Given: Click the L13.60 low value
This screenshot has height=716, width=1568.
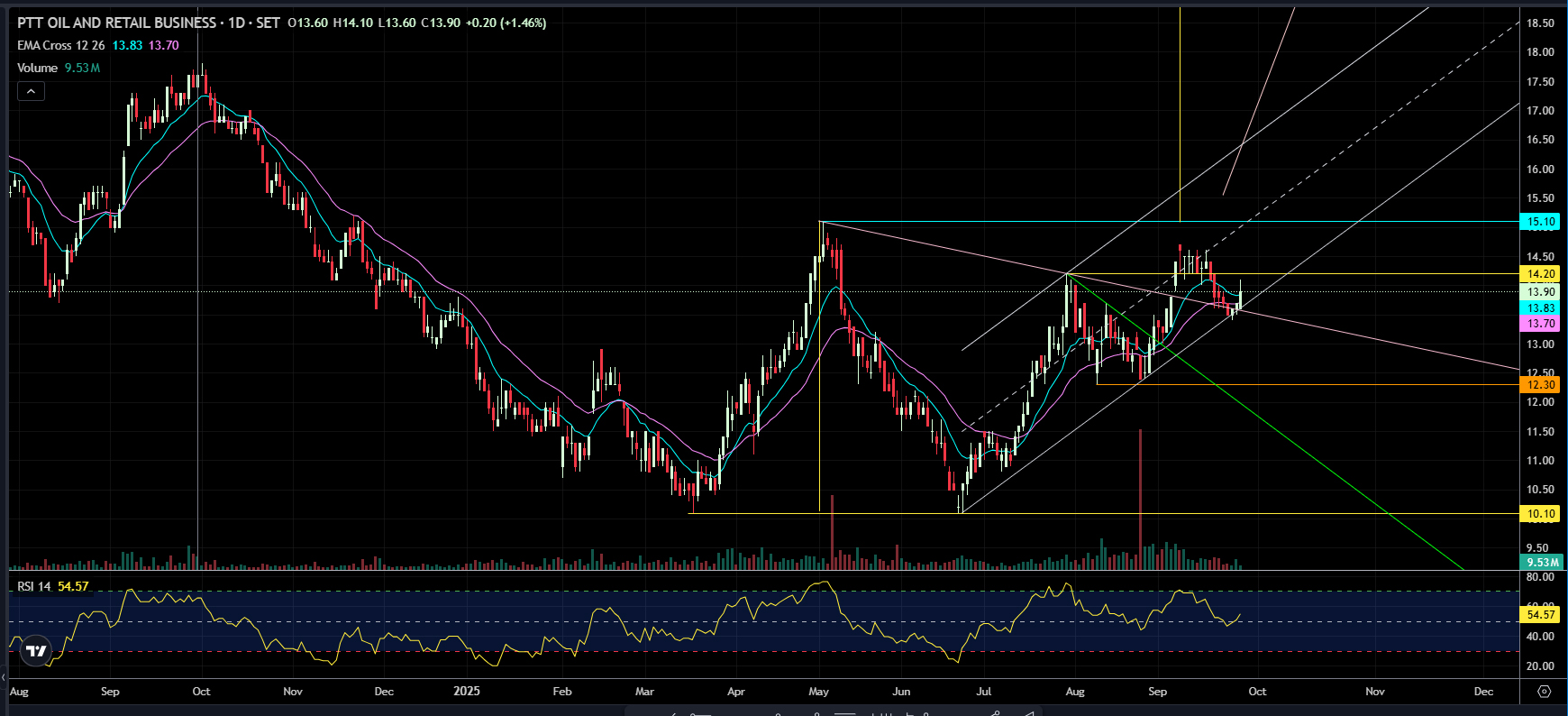Looking at the screenshot, I should point(397,23).
